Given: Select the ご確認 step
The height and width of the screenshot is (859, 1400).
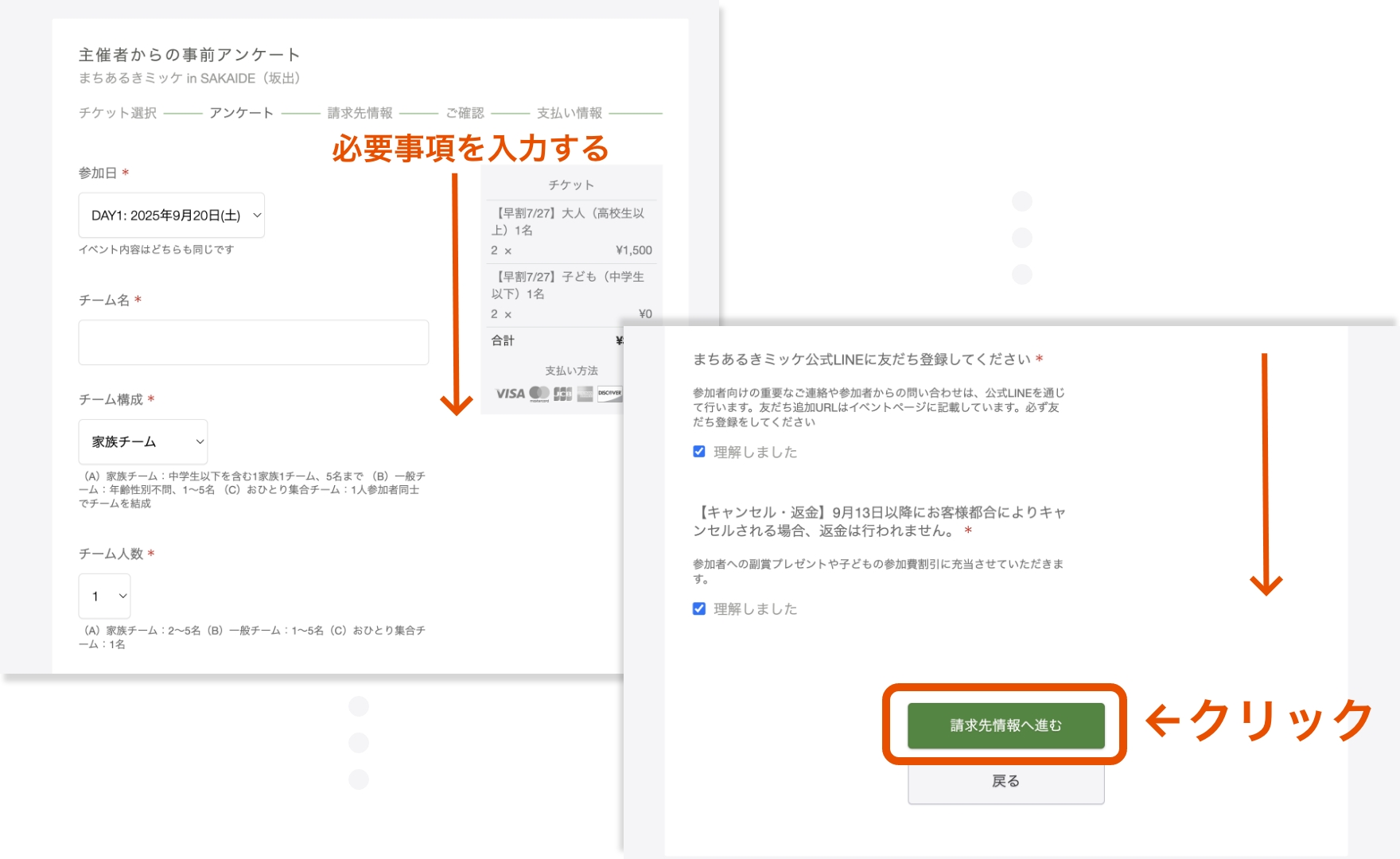Looking at the screenshot, I should [x=465, y=113].
